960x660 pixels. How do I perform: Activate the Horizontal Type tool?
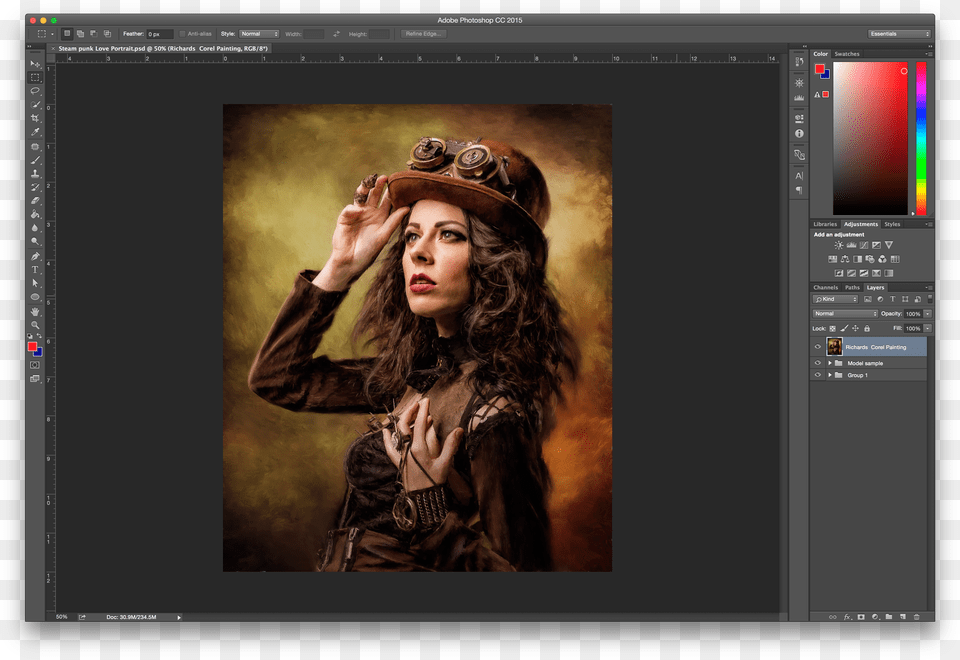pos(35,270)
